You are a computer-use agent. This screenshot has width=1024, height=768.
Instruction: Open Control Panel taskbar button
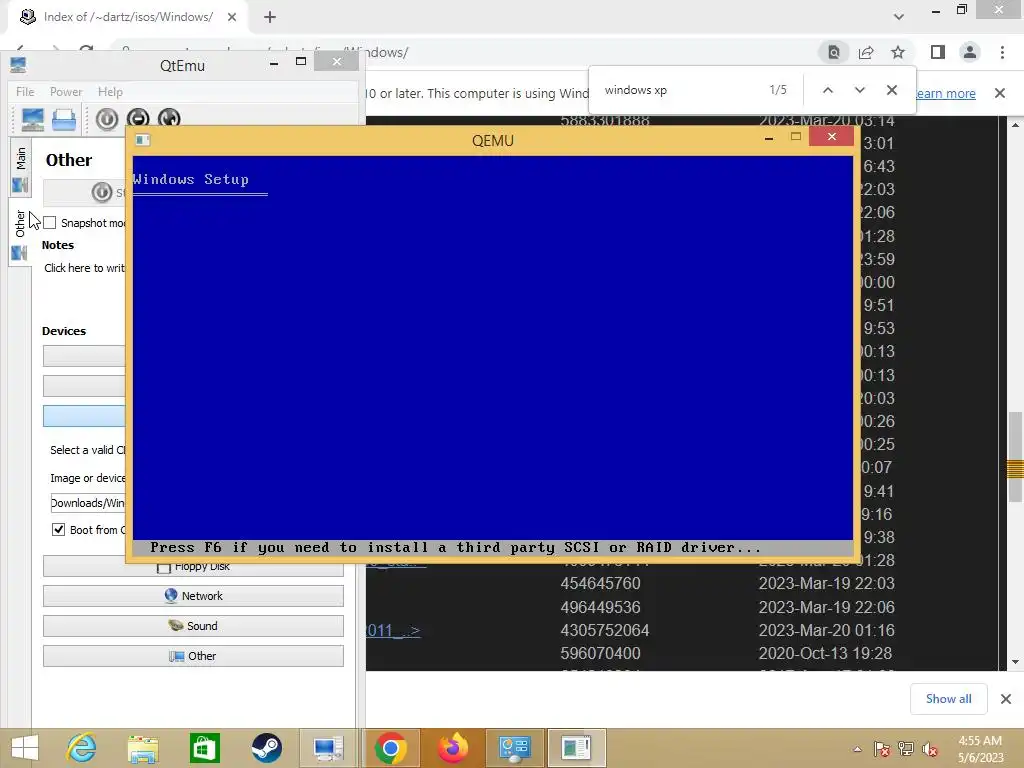pyautogui.click(x=514, y=748)
